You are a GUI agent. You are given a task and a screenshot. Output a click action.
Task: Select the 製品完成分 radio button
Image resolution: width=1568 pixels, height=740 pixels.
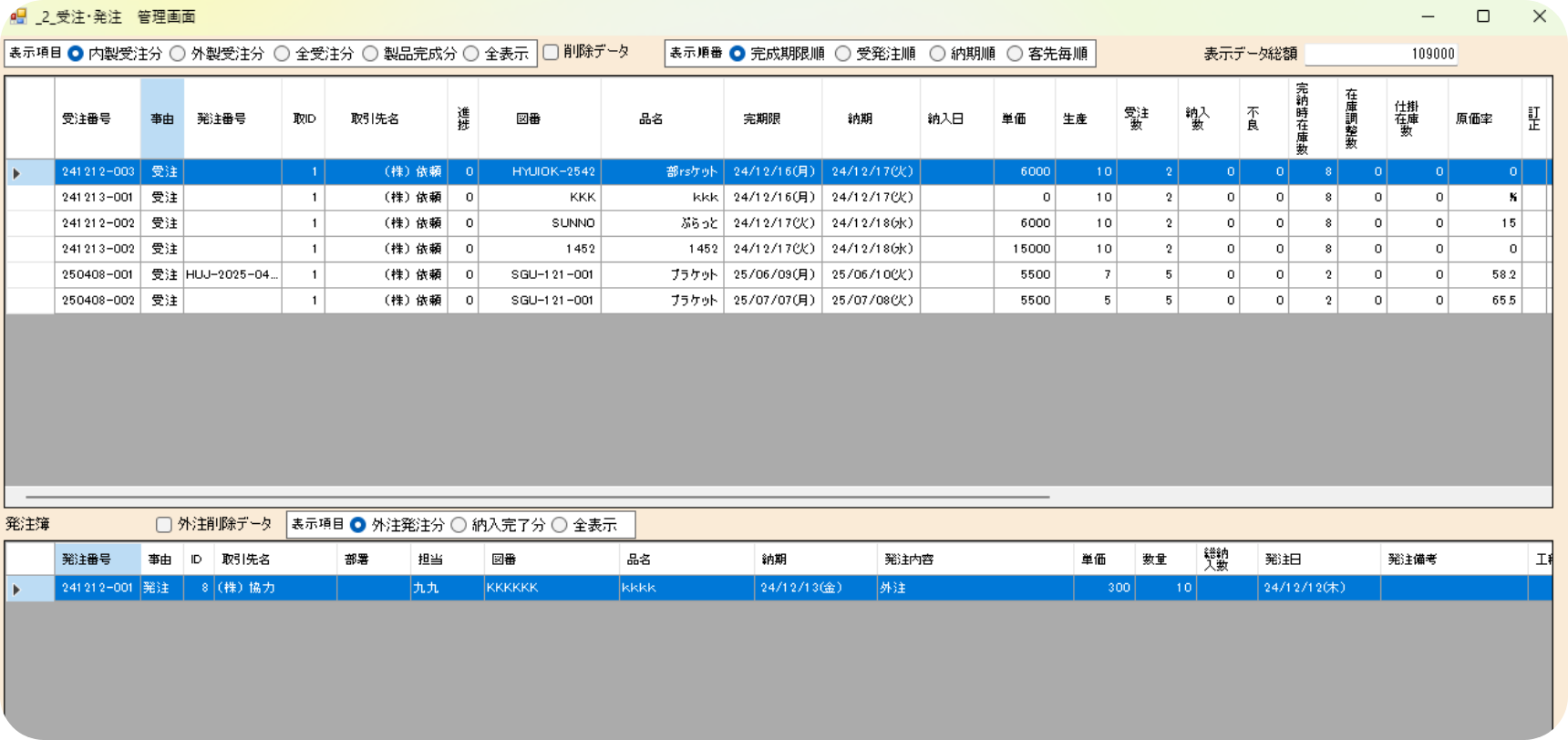pos(370,54)
